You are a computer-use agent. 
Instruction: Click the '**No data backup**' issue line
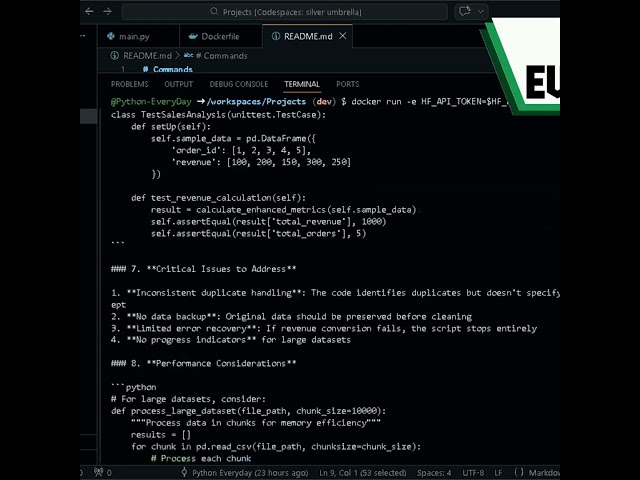(291, 316)
